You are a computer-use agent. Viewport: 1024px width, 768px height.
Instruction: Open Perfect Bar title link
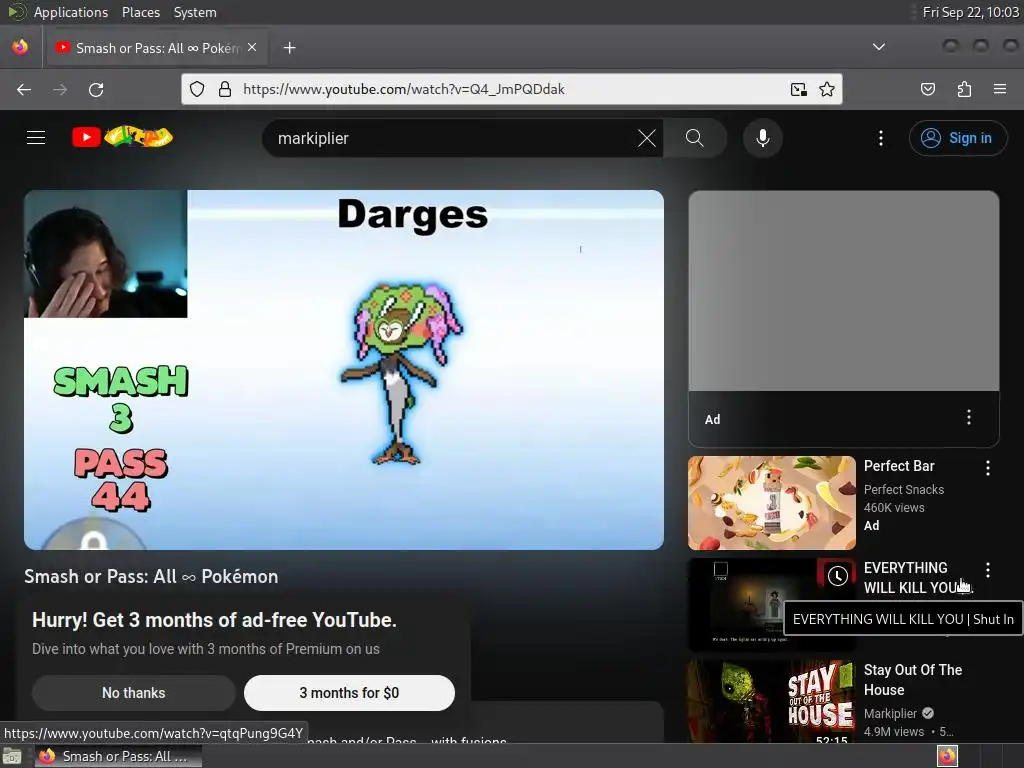[899, 466]
